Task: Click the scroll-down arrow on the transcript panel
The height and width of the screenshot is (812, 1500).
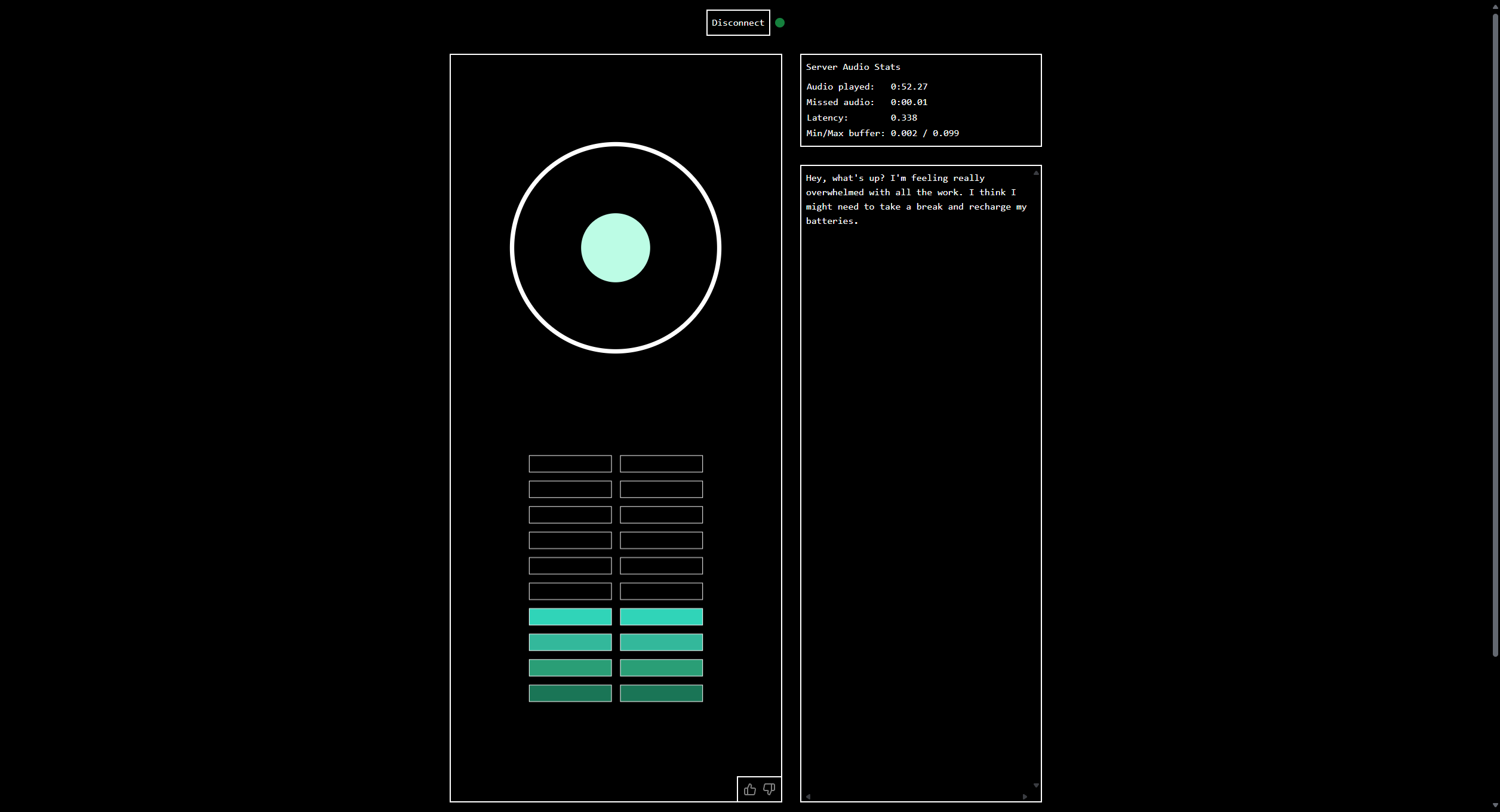Action: 1036,785
